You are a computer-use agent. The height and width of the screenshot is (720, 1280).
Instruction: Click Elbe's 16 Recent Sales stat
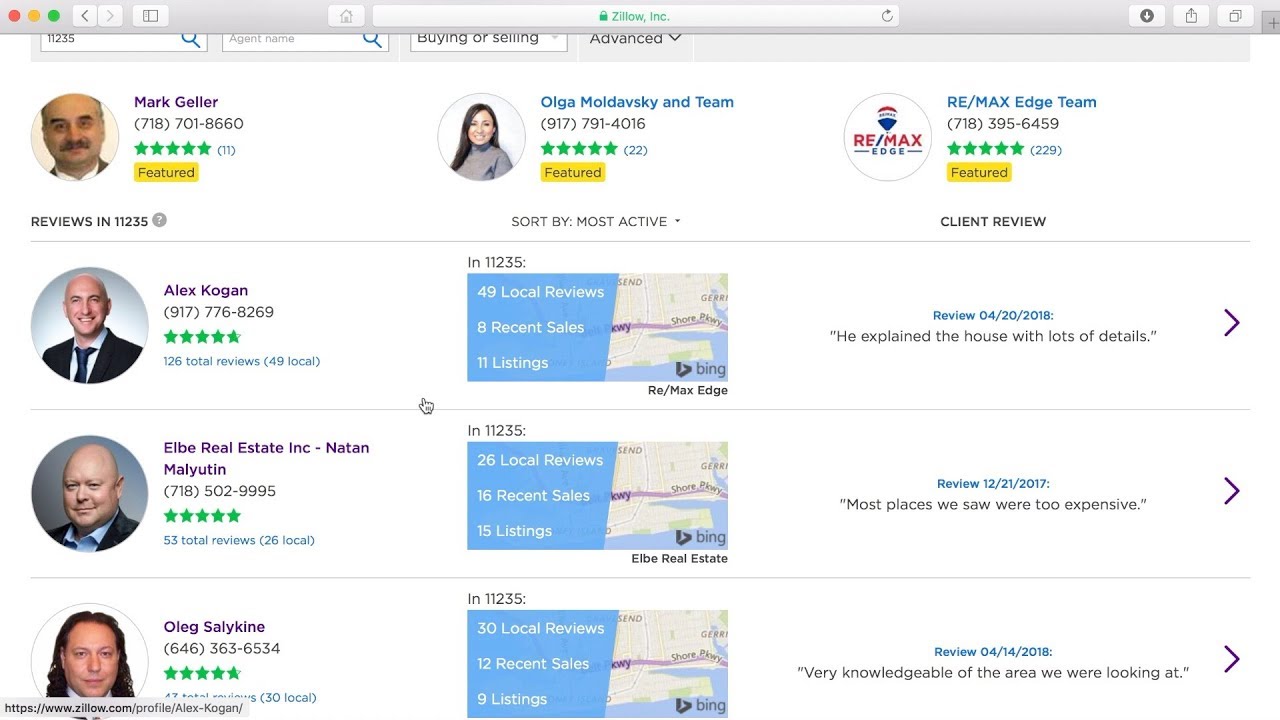coord(534,495)
